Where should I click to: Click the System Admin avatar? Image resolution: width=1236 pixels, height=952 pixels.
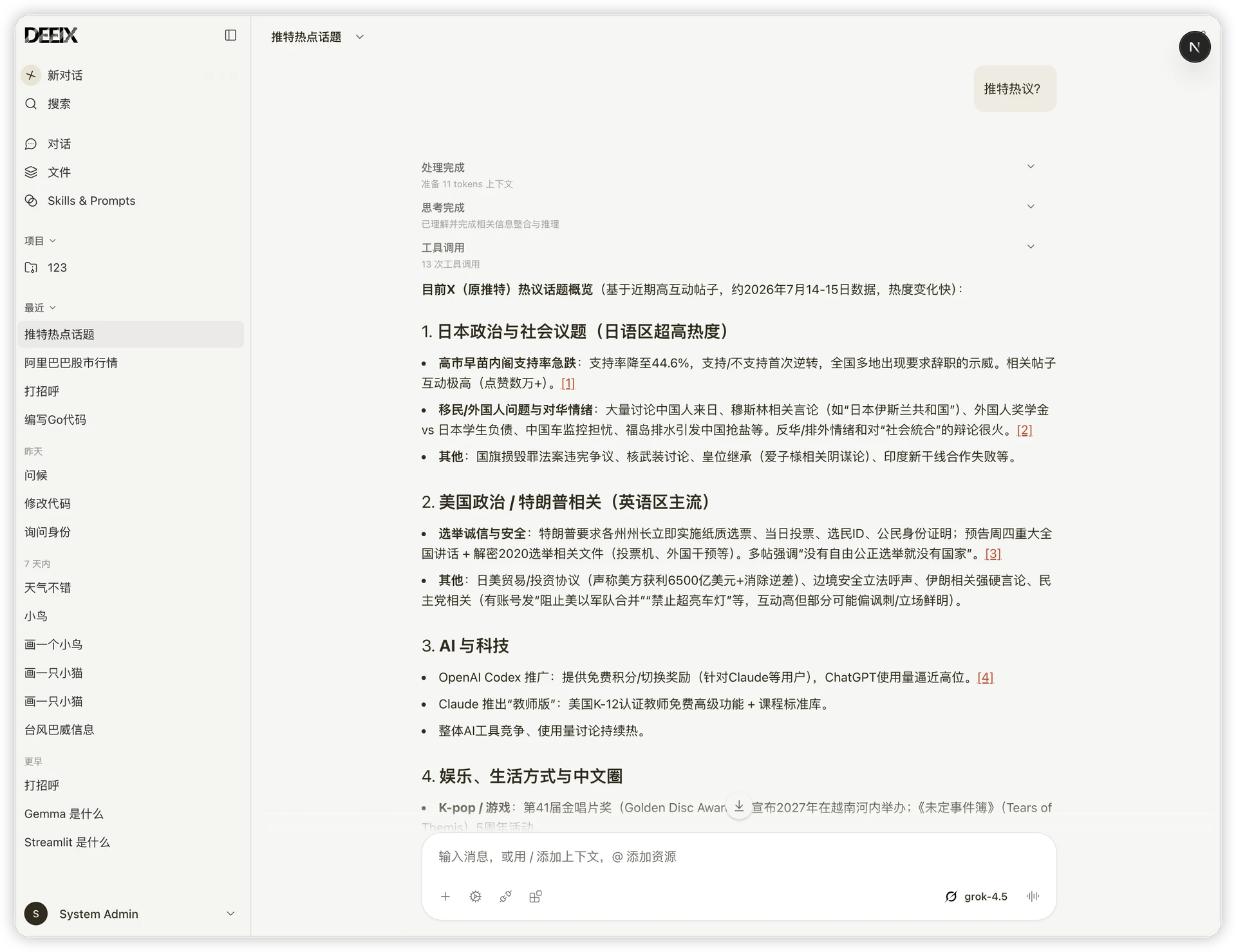[36, 913]
